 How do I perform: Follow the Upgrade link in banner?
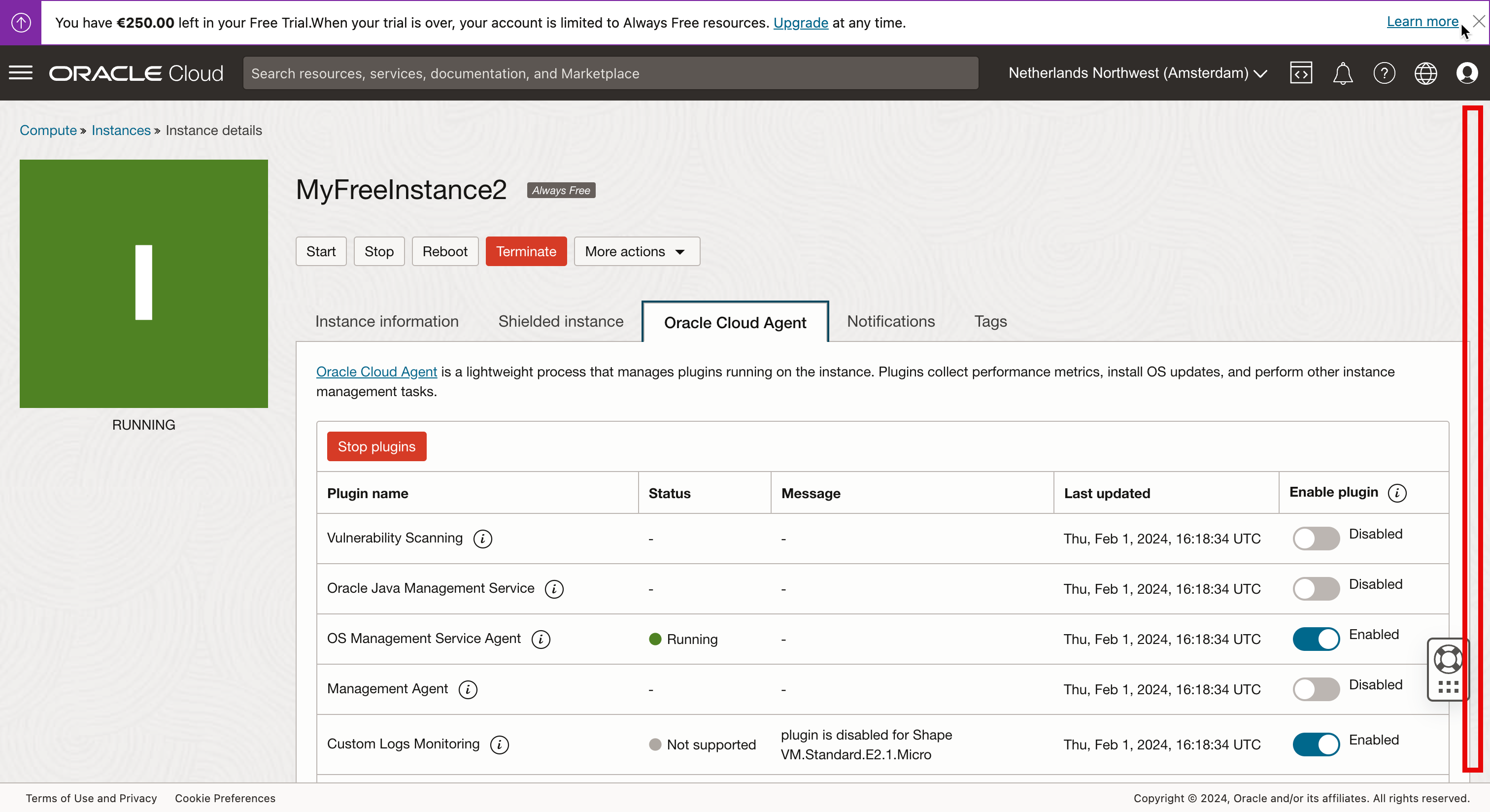(800, 23)
